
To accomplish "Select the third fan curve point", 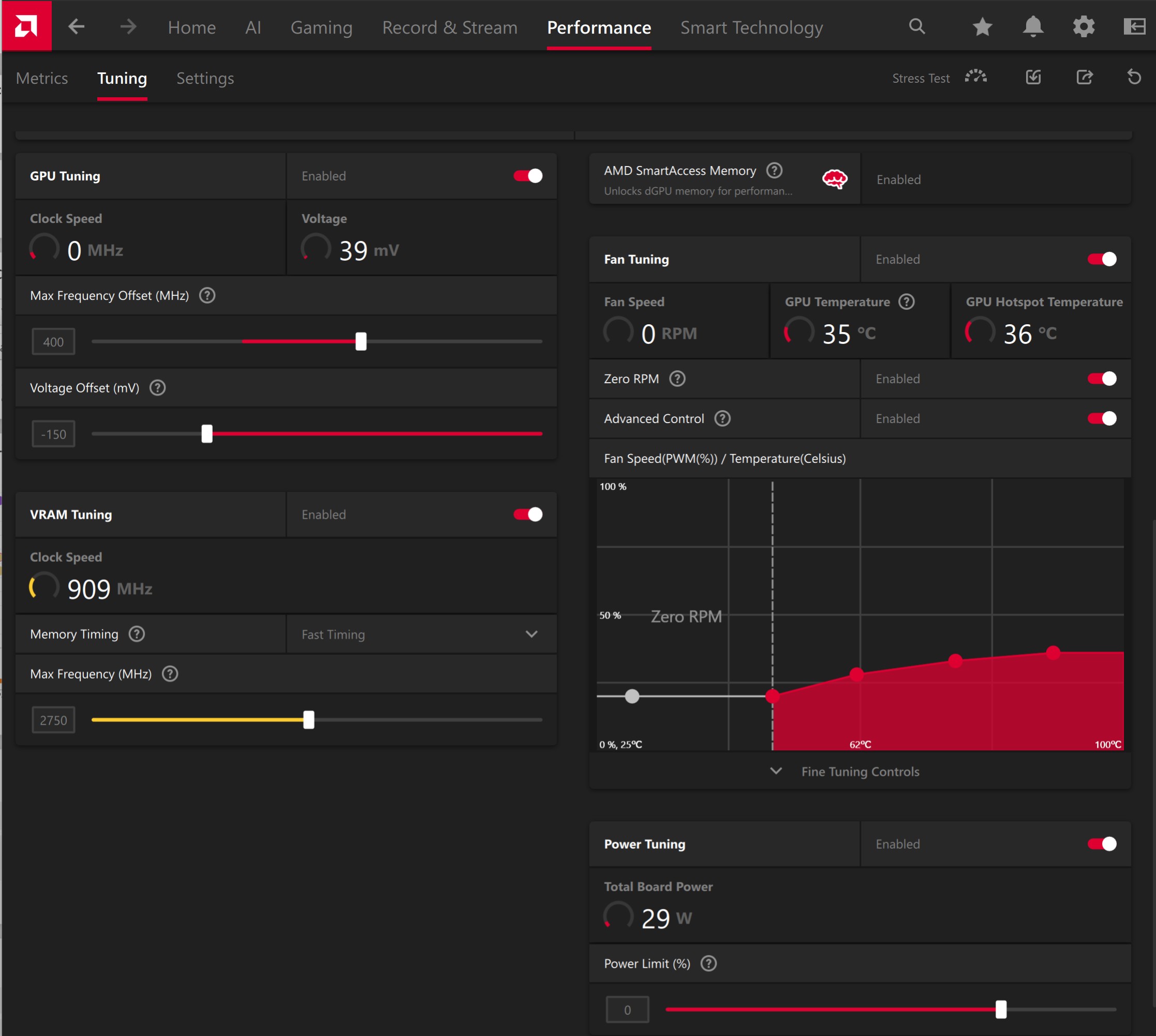I will pos(956,660).
